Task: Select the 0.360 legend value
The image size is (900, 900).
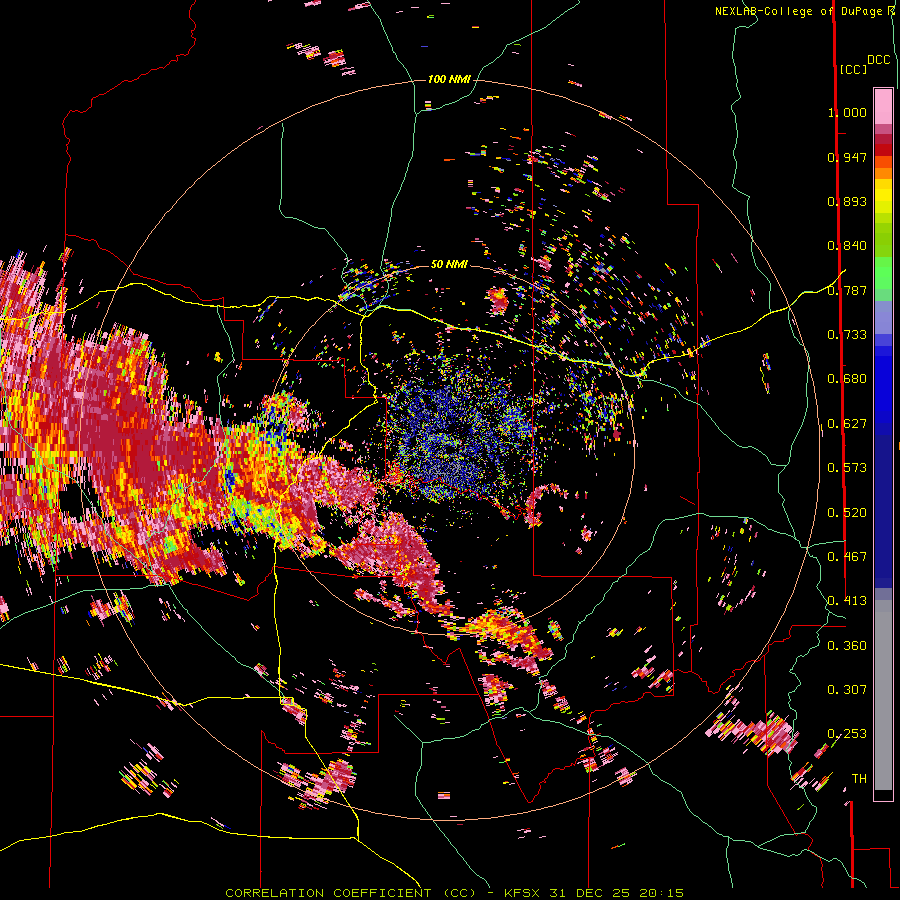Action: 847,646
